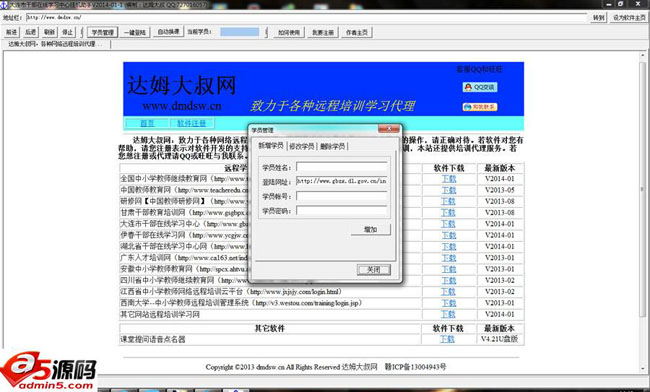
Task: Switch to the 删除学员 tab
Action: coord(332,146)
